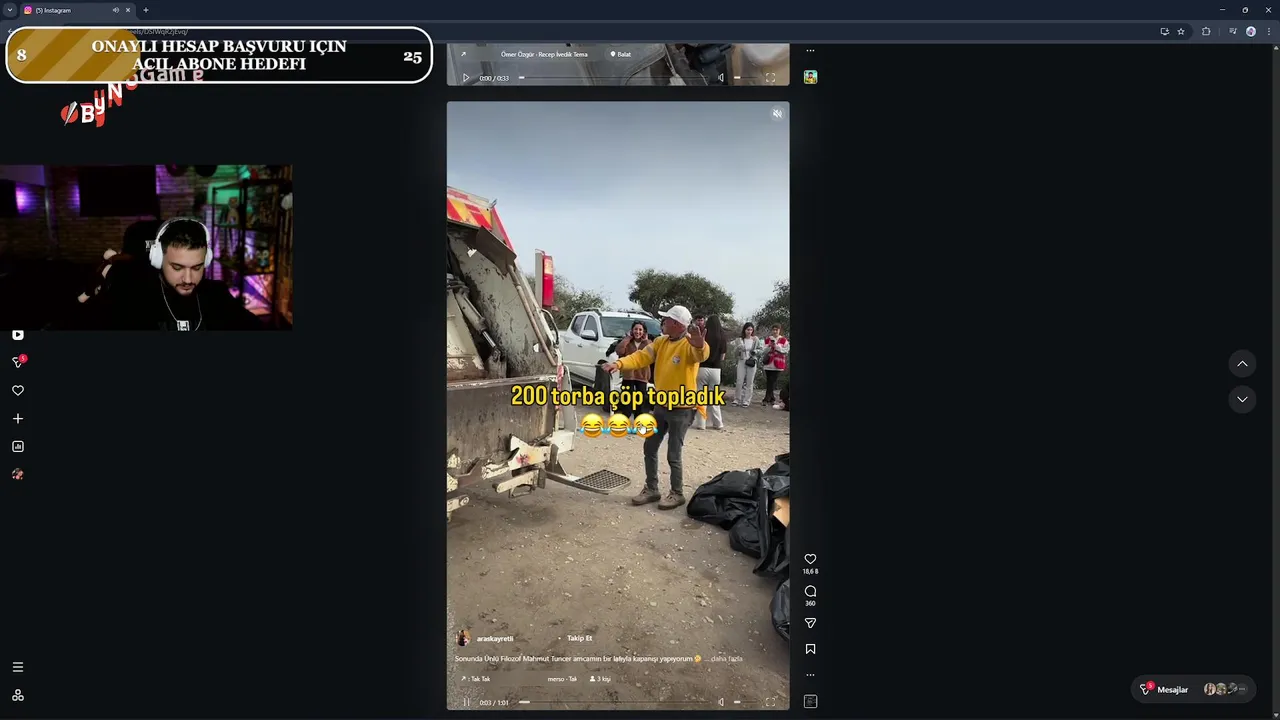
Task: Seek the previous reel's 0:33 progress bar
Action: [x=616, y=78]
